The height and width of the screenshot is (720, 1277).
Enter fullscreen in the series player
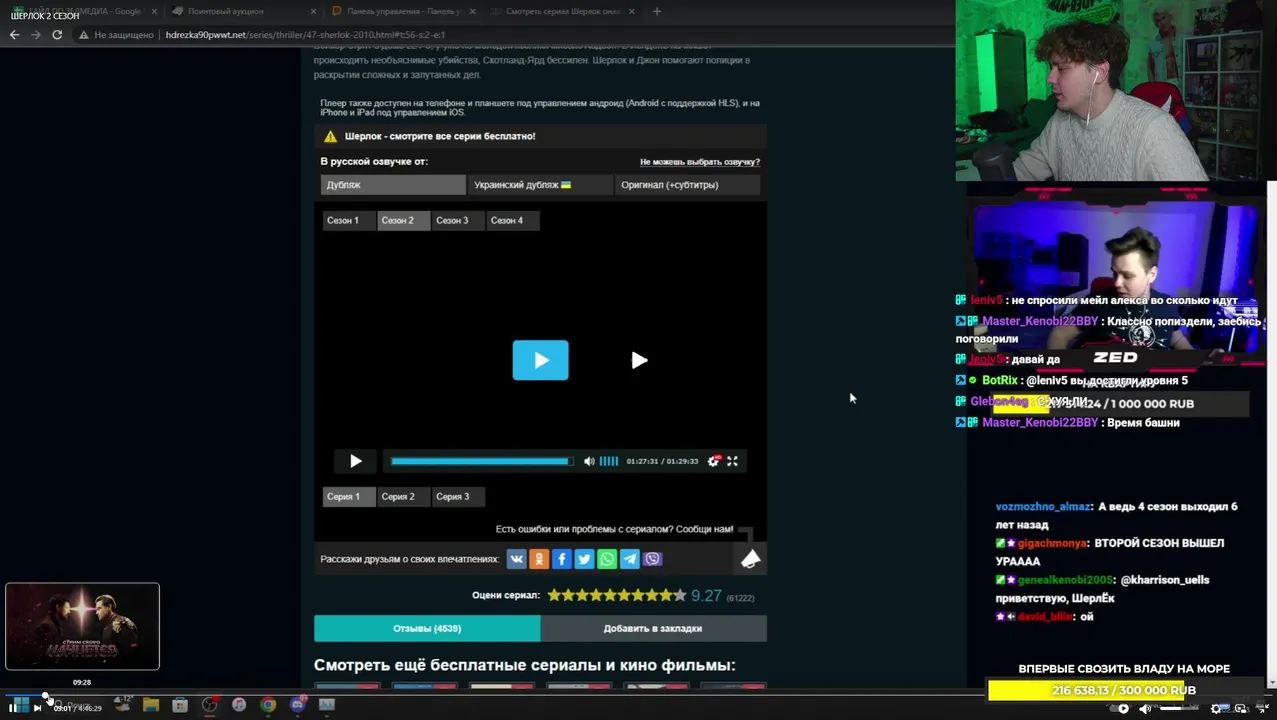pos(732,461)
